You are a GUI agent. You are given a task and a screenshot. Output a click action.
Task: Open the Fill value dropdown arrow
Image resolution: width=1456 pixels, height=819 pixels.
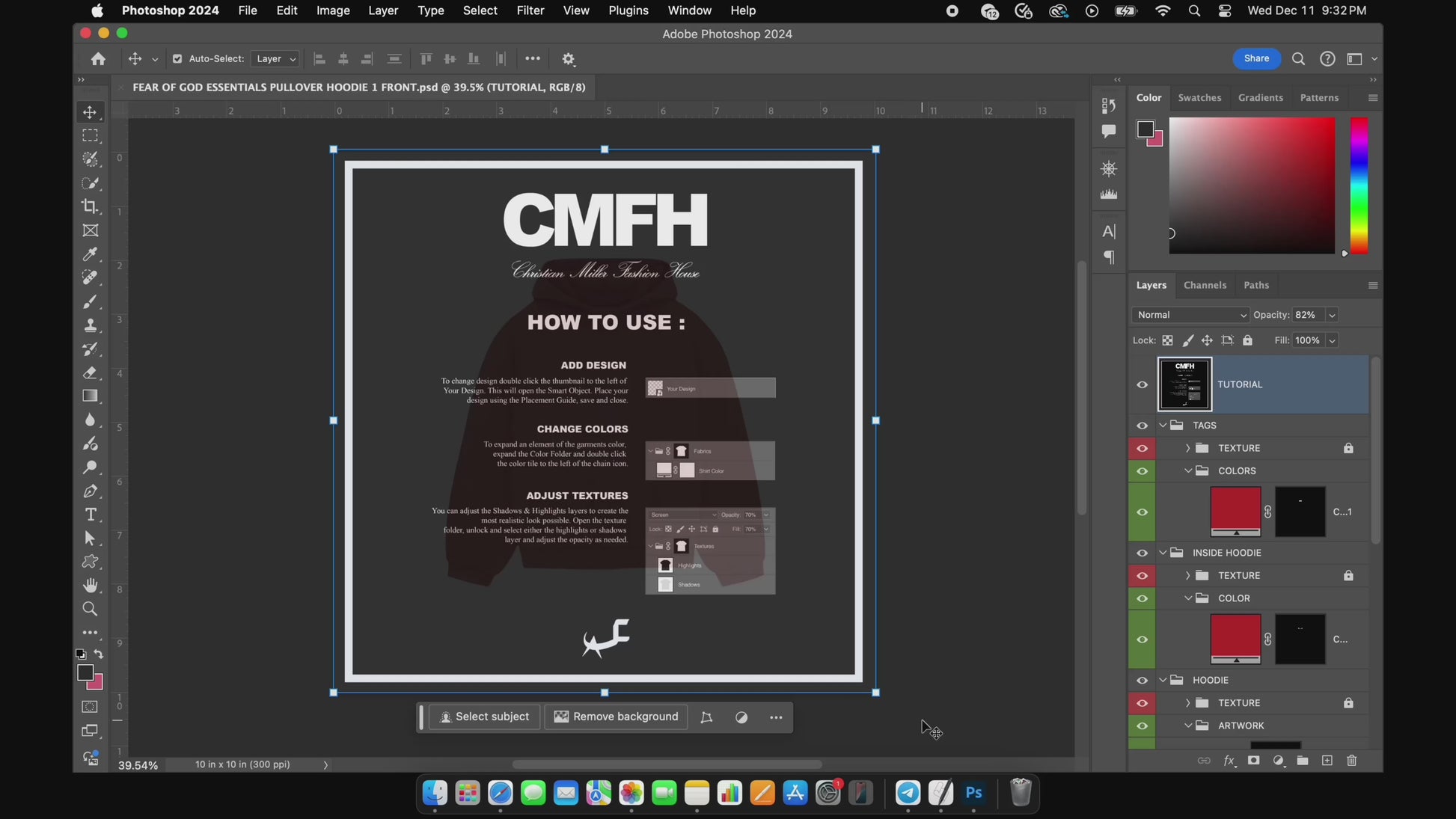[x=1332, y=341]
